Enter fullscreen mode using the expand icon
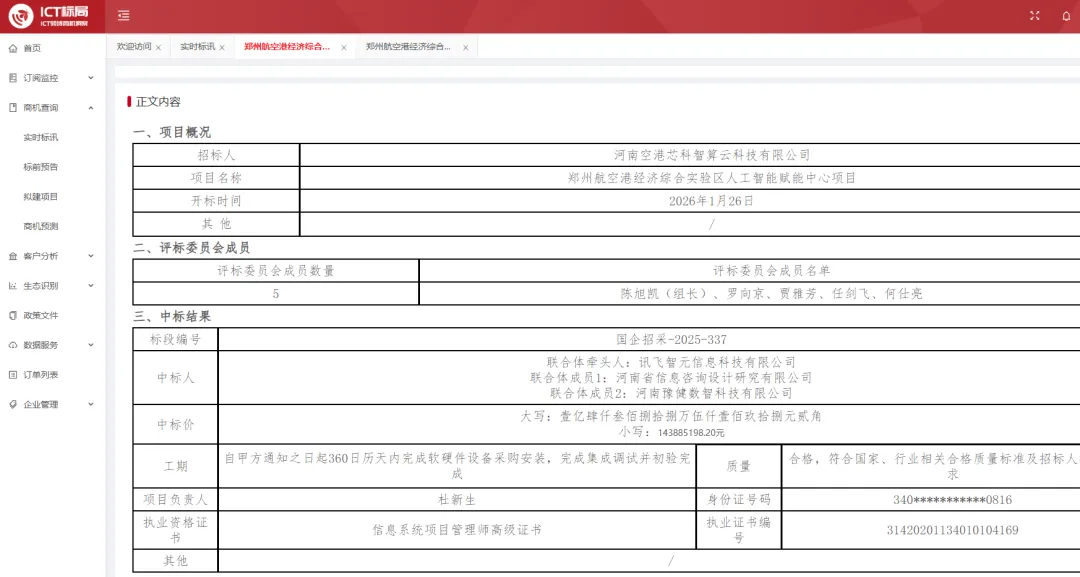This screenshot has width=1080, height=577. click(1034, 16)
